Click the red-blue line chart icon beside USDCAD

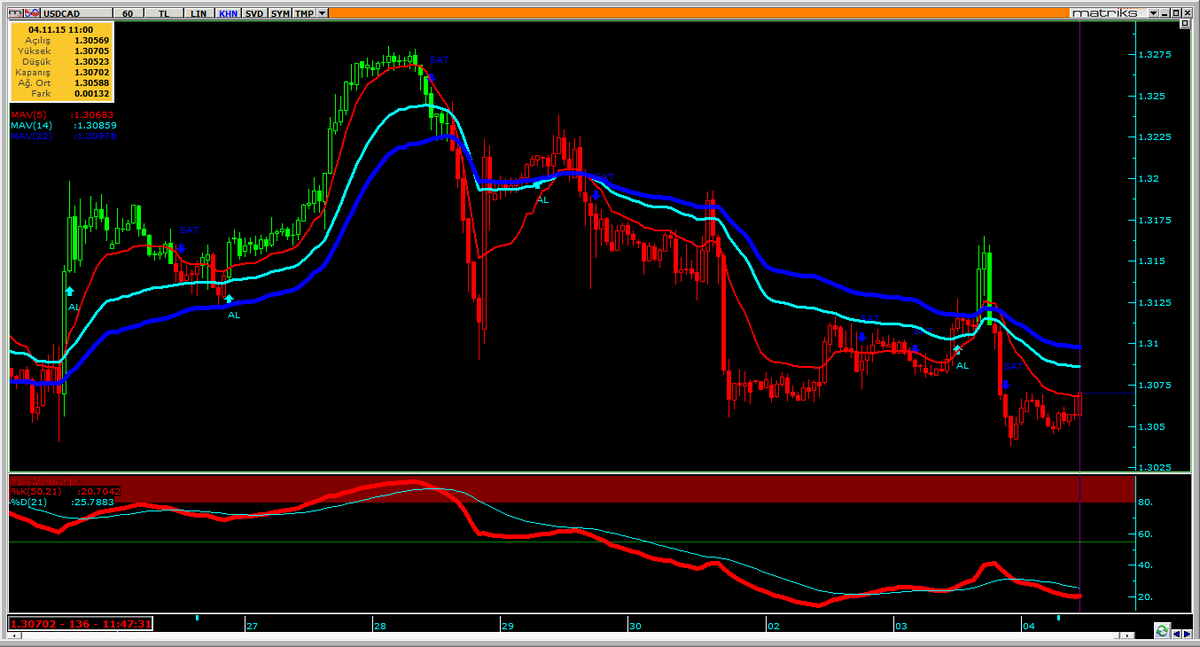(32, 13)
